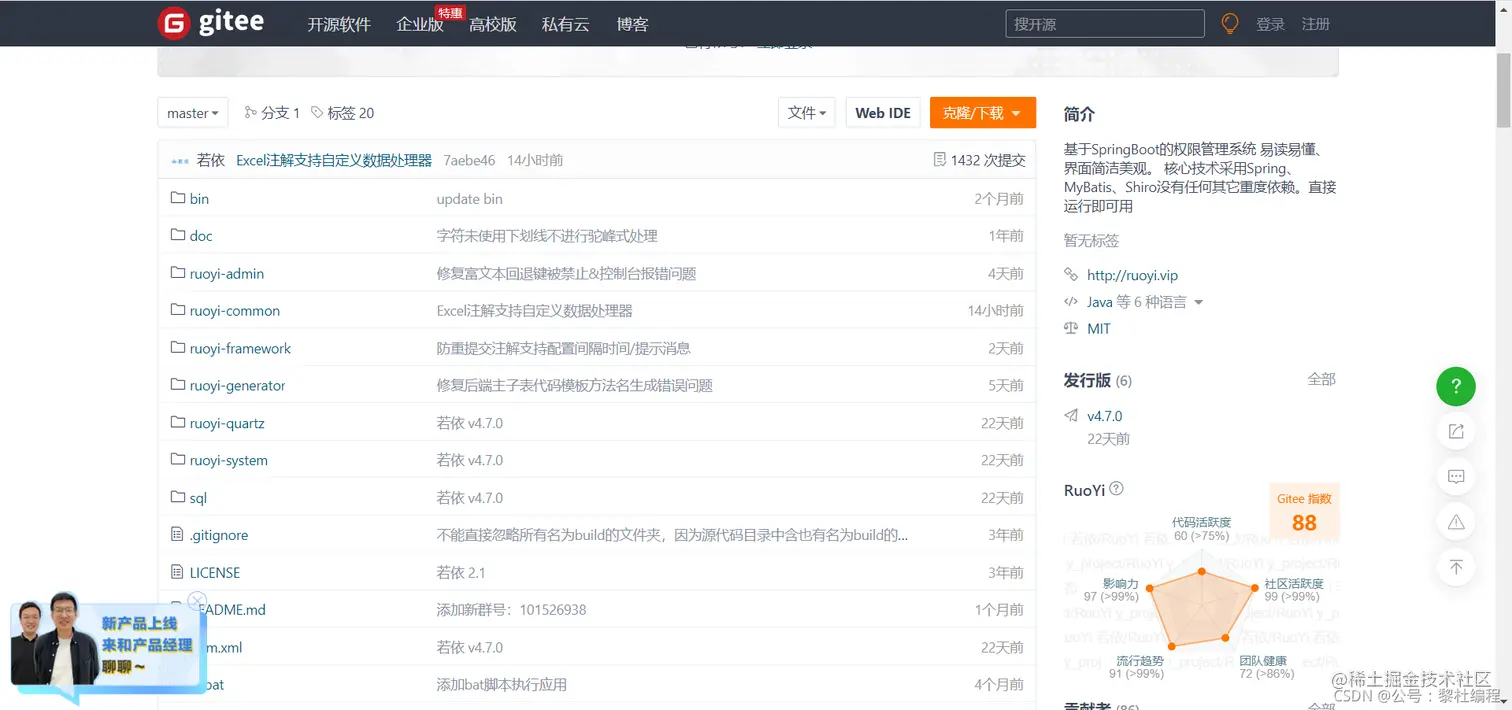Open commit '添加bat脚本执行应用'
Screen dimensions: 1512x710
(502, 684)
